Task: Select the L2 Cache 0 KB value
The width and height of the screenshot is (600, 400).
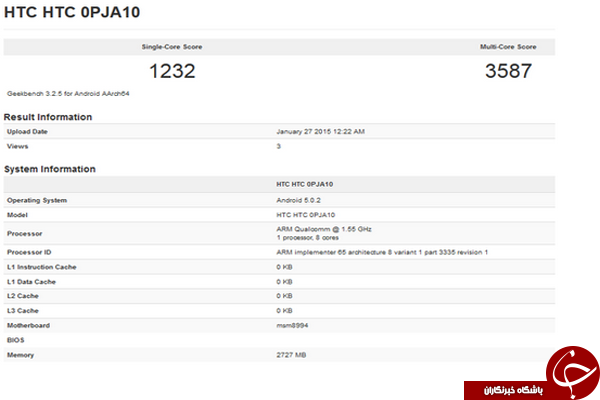Action: tap(284, 296)
